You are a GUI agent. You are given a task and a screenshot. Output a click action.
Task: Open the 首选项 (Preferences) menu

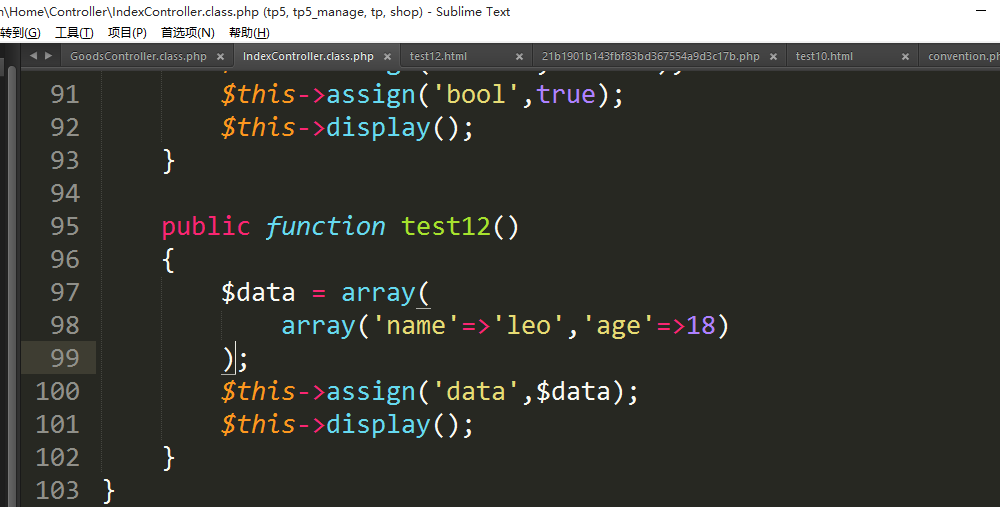[x=187, y=33]
